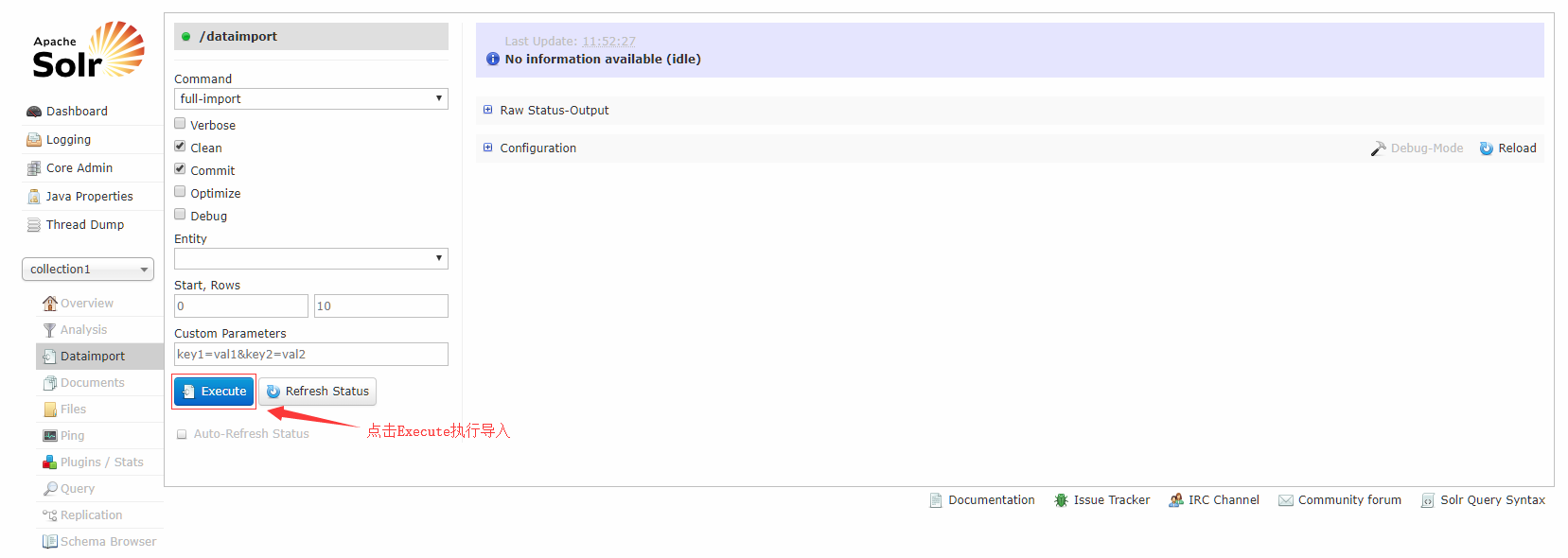Click the Logging icon in the sidebar
Image resolution: width=1568 pixels, height=558 pixels.
click(34, 140)
